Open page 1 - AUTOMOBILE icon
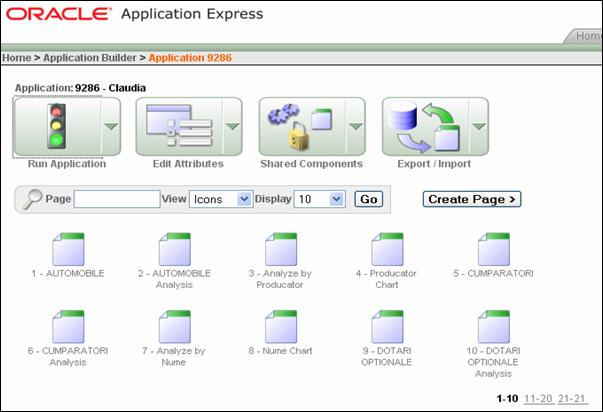The height and width of the screenshot is (412, 603). point(67,248)
